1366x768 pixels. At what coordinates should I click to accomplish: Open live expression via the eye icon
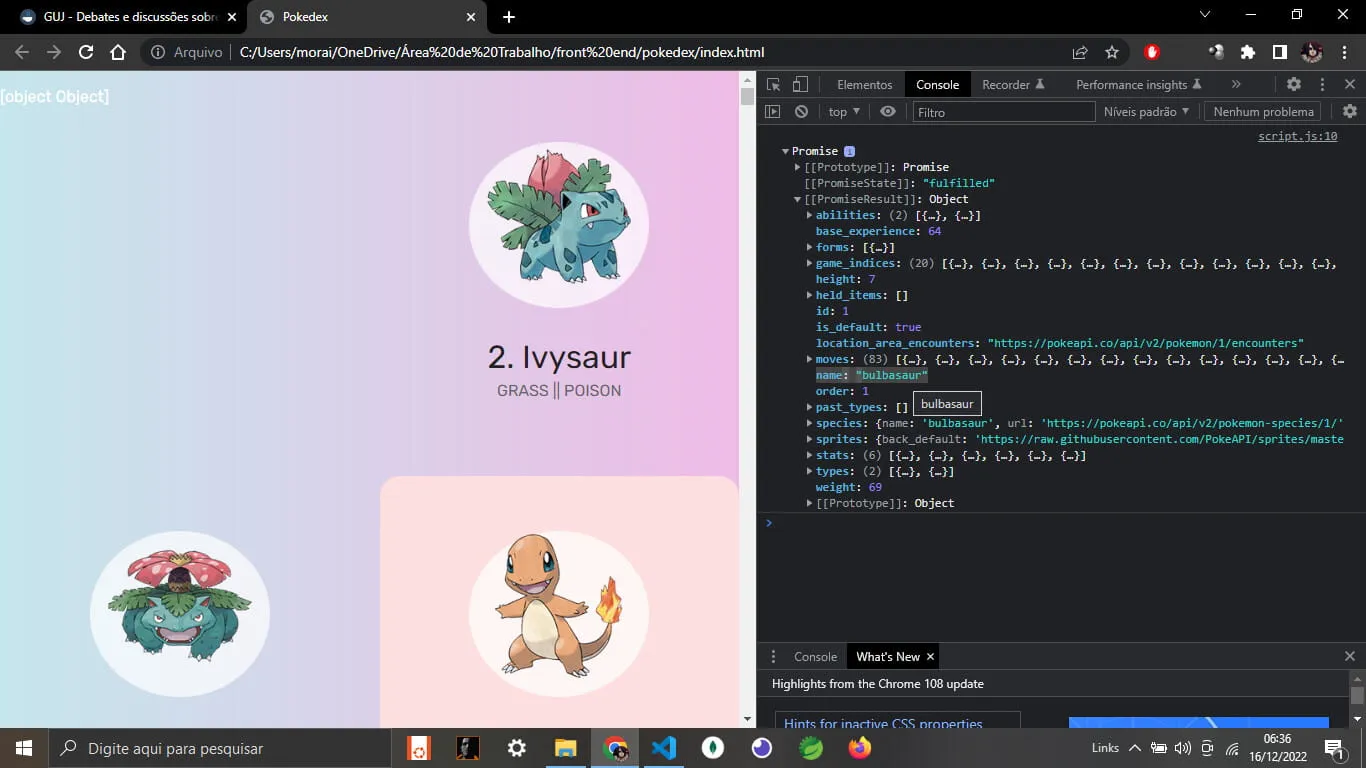tap(888, 112)
